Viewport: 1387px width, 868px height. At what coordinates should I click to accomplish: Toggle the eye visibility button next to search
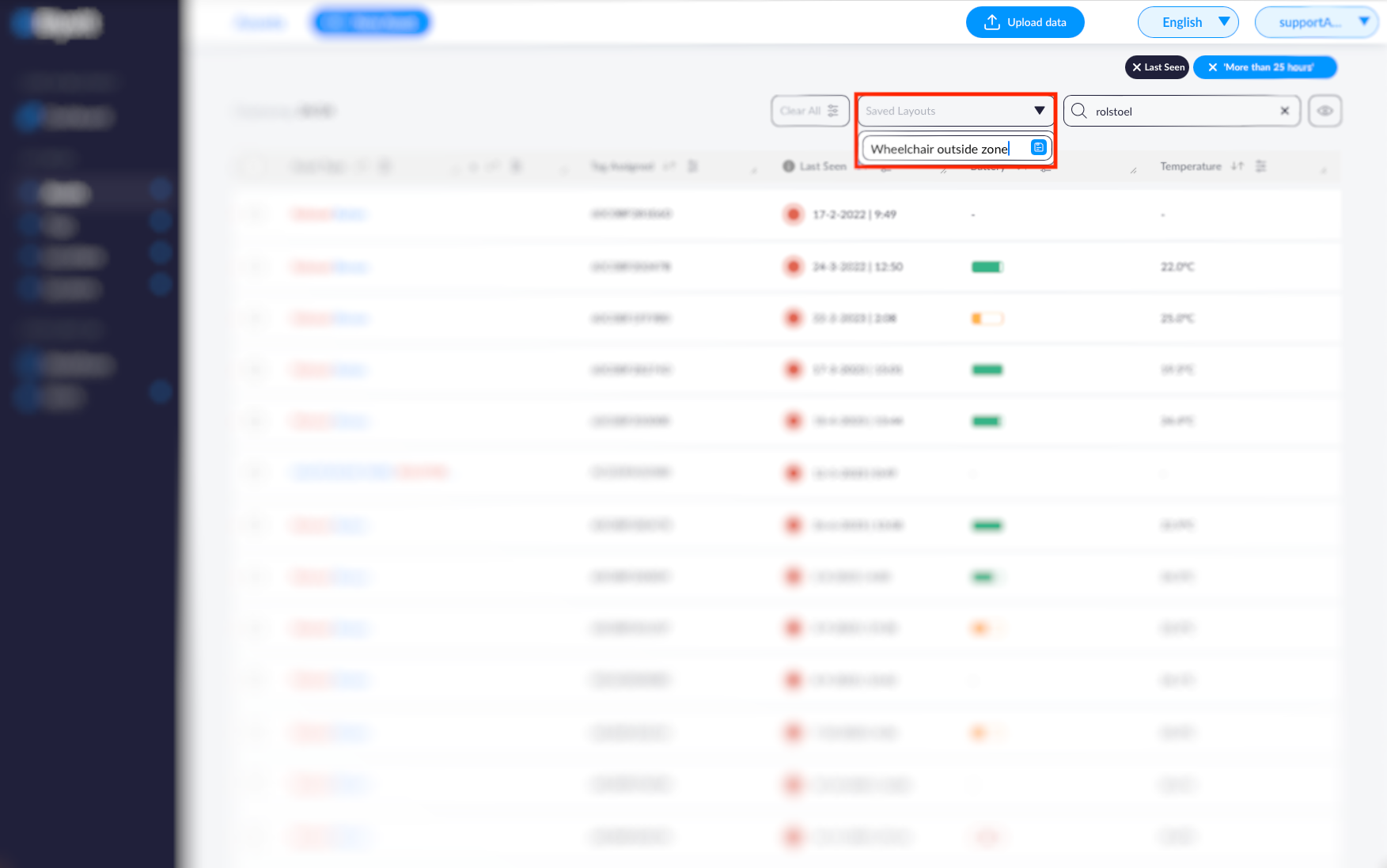click(x=1324, y=111)
